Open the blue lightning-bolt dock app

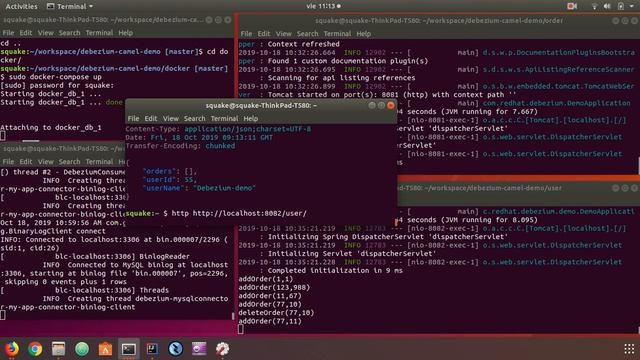[175, 349]
